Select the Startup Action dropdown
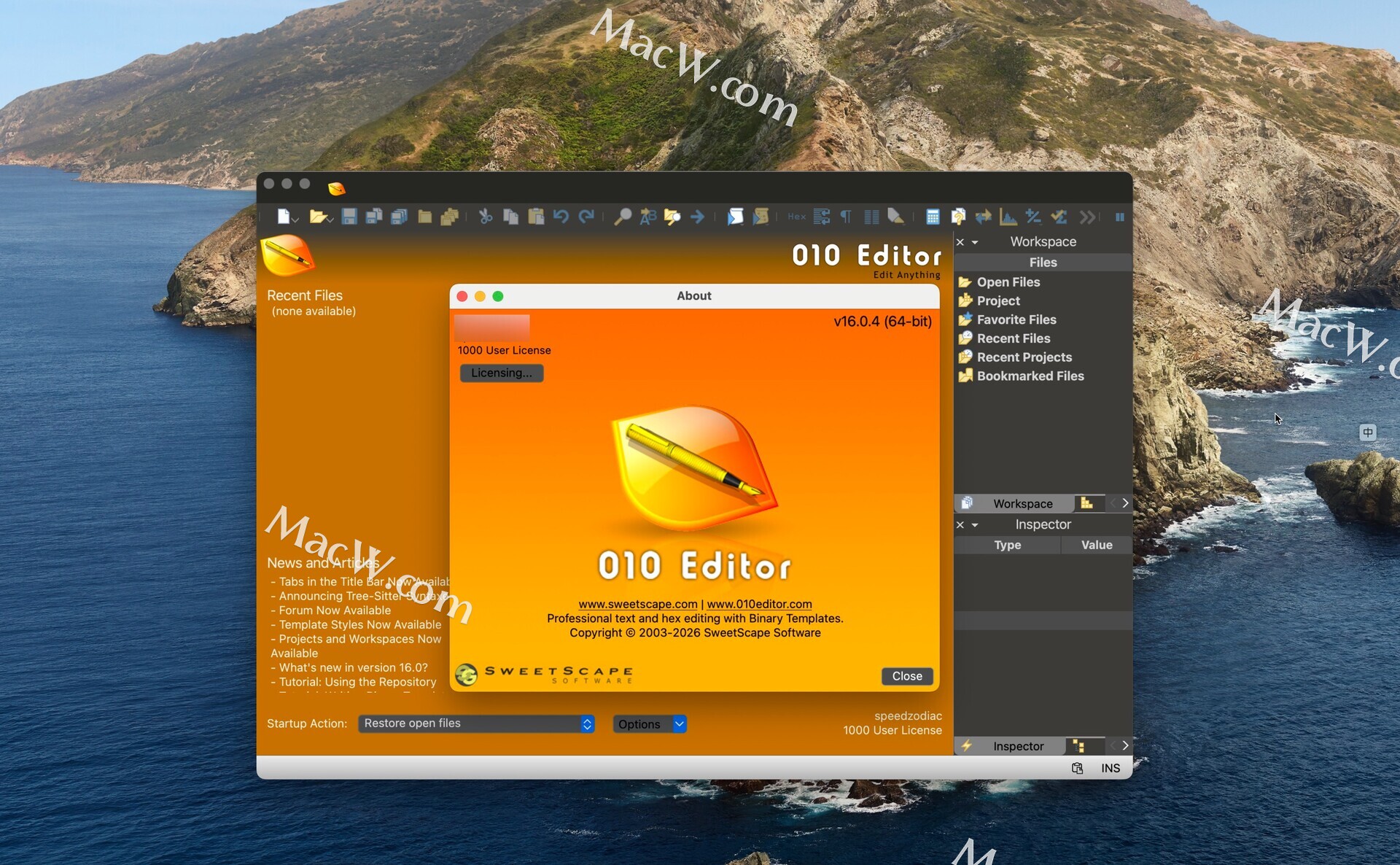 pyautogui.click(x=476, y=724)
